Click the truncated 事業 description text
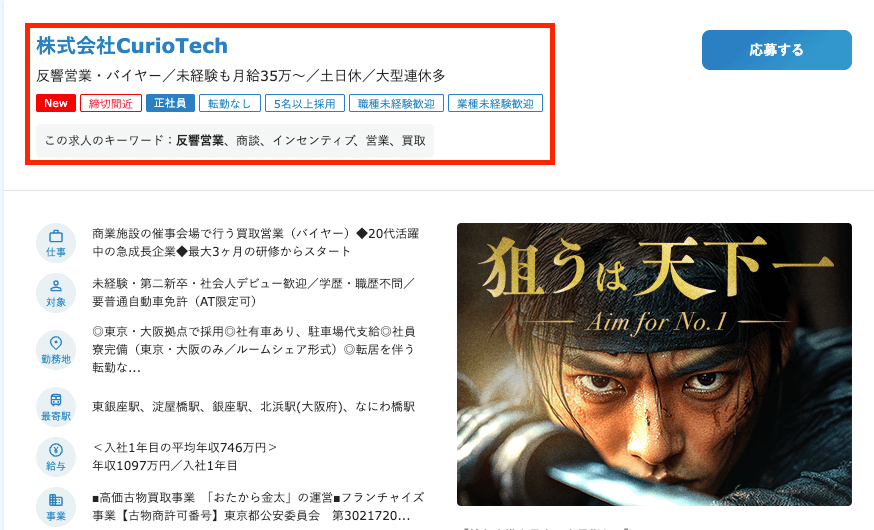The width and height of the screenshot is (874, 530). click(x=258, y=507)
